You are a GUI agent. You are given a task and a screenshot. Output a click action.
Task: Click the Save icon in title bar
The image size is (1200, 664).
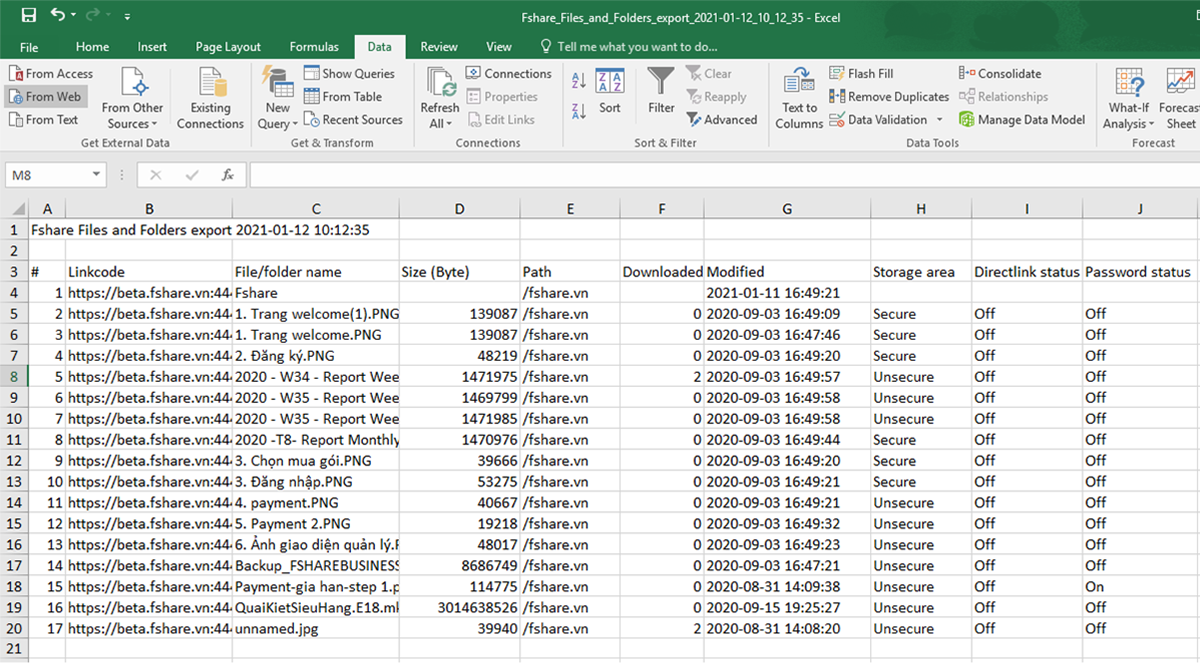28,16
